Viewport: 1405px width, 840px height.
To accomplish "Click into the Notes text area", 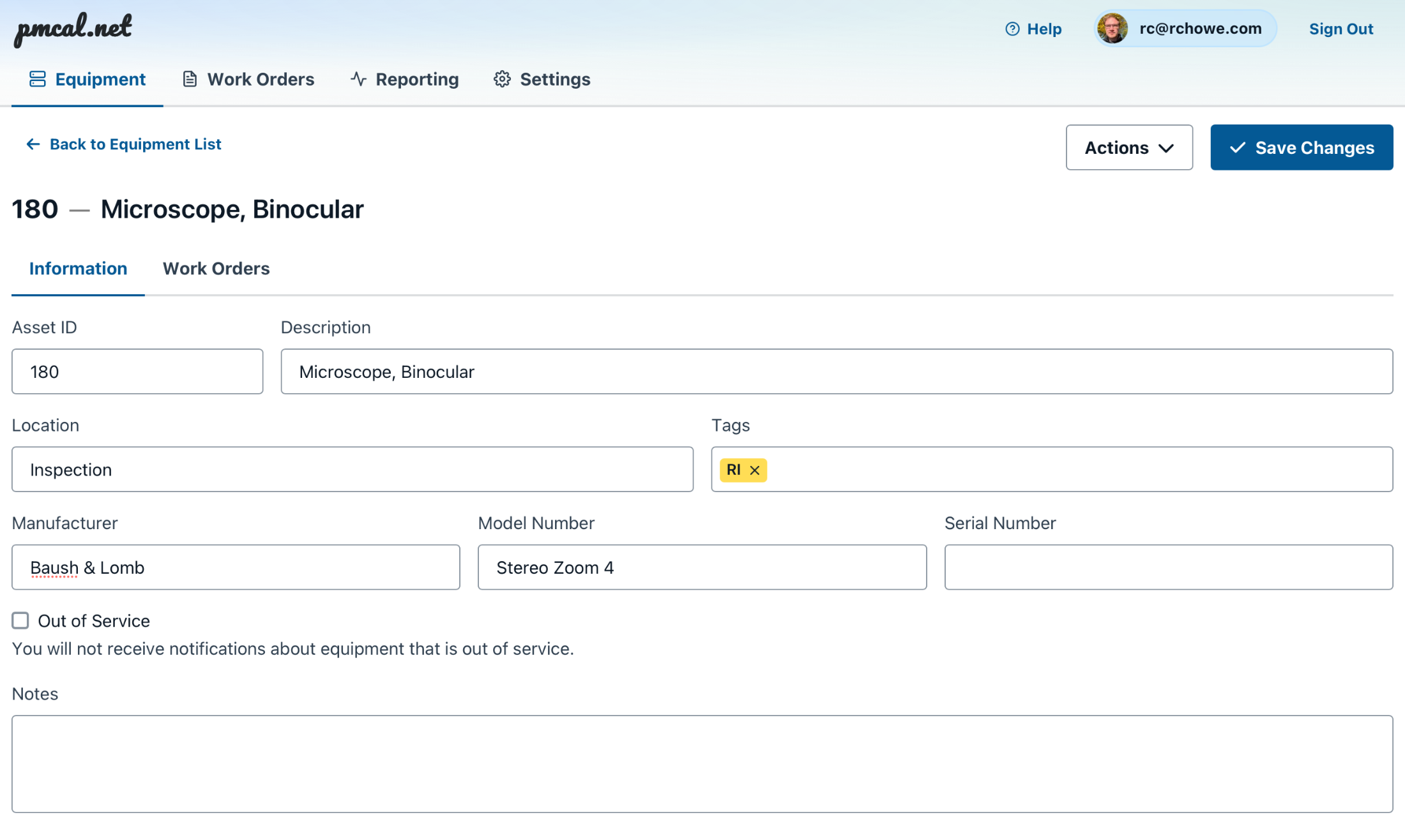I will click(x=702, y=763).
